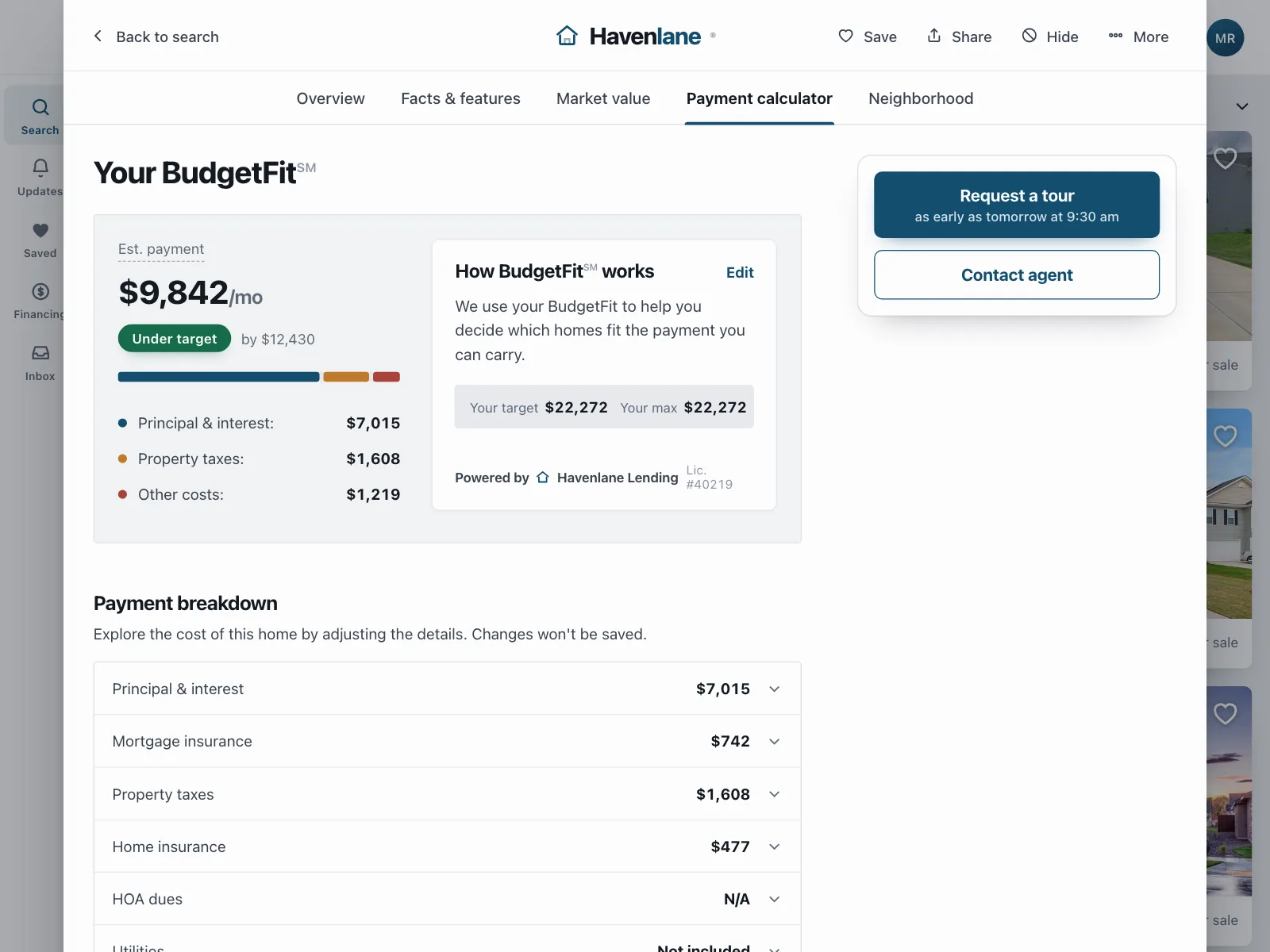Screen dimensions: 1270x952
Task: Click the Contact agent button
Action: tap(1017, 274)
